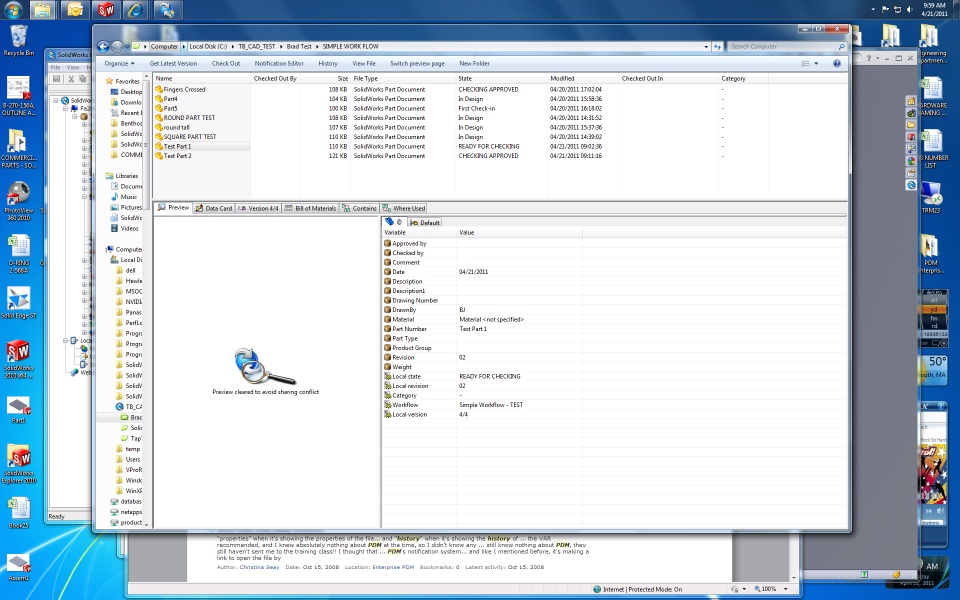Image resolution: width=960 pixels, height=600 pixels.
Task: Open File menu in SolidWorks Explorer window
Action: tap(56, 67)
